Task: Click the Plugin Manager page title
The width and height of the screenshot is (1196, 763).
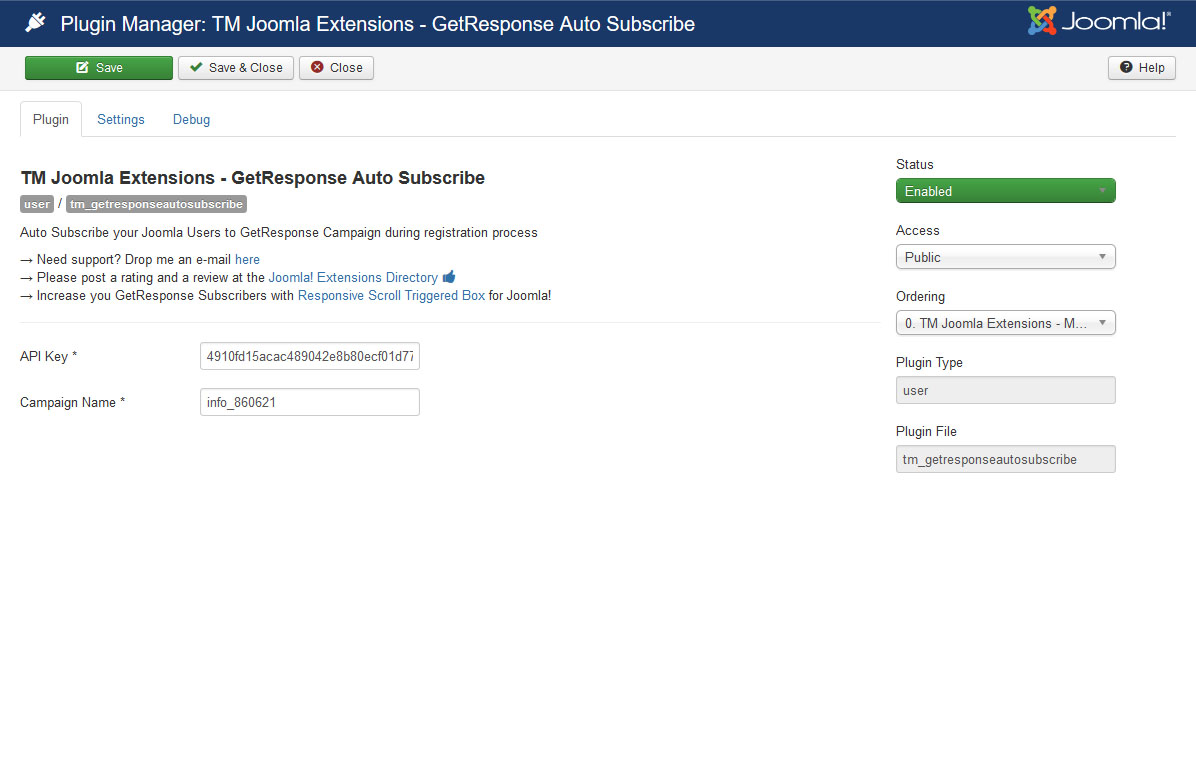Action: tap(378, 24)
